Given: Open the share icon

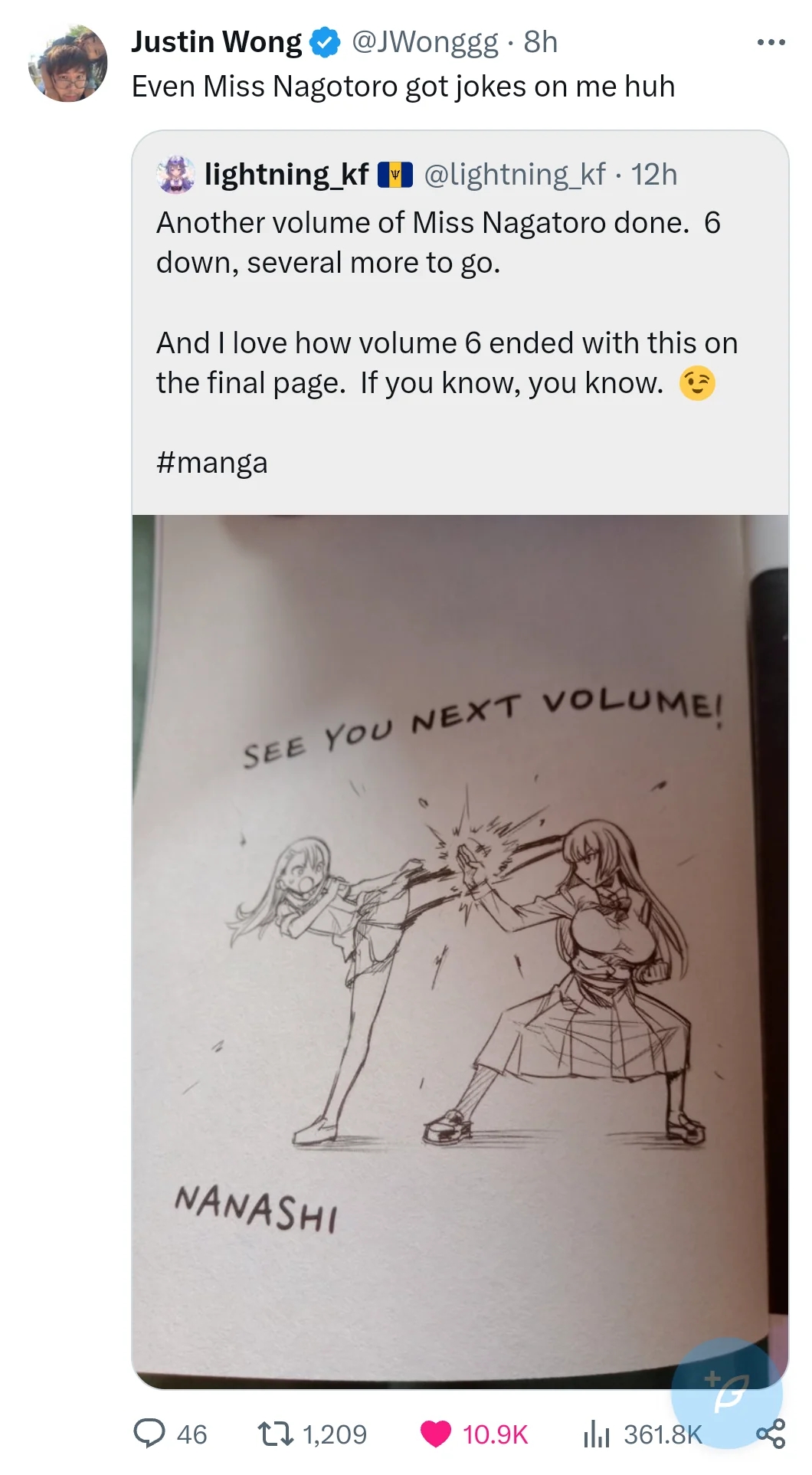Looking at the screenshot, I should pyautogui.click(x=771, y=1434).
